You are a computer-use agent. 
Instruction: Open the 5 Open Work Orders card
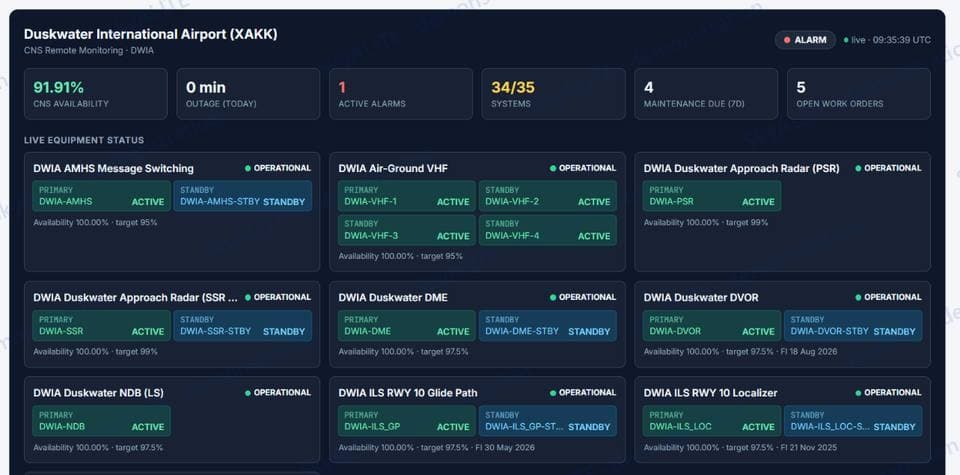pyautogui.click(x=859, y=94)
